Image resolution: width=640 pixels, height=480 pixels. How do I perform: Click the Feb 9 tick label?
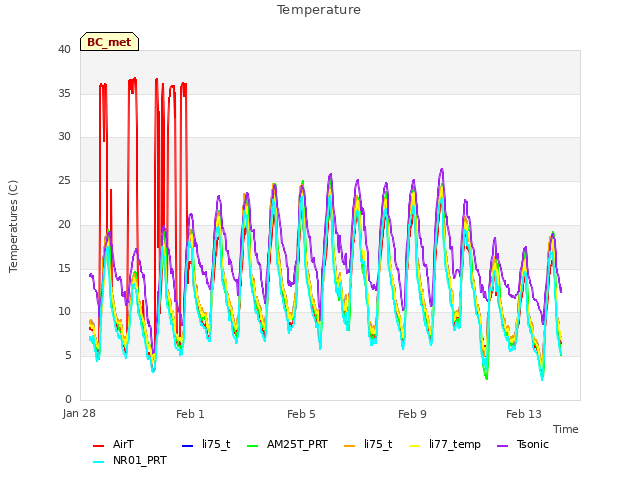(x=412, y=414)
